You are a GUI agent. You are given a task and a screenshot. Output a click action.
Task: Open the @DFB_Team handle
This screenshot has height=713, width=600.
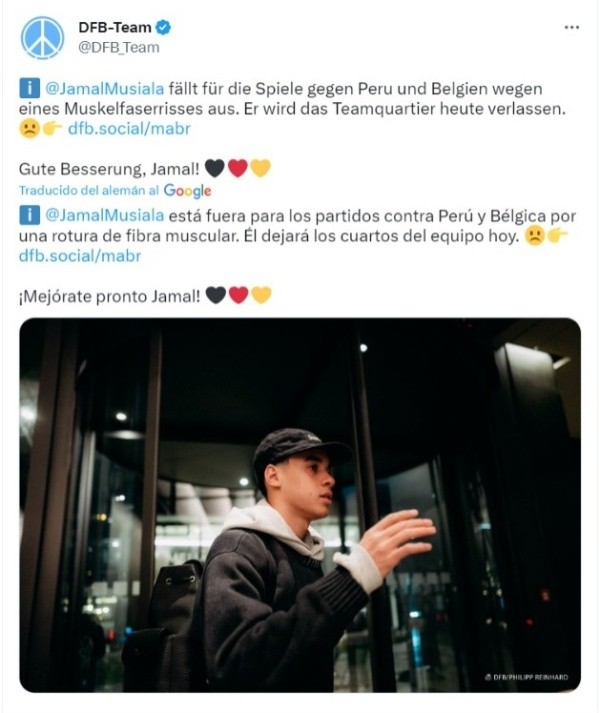[x=119, y=47]
